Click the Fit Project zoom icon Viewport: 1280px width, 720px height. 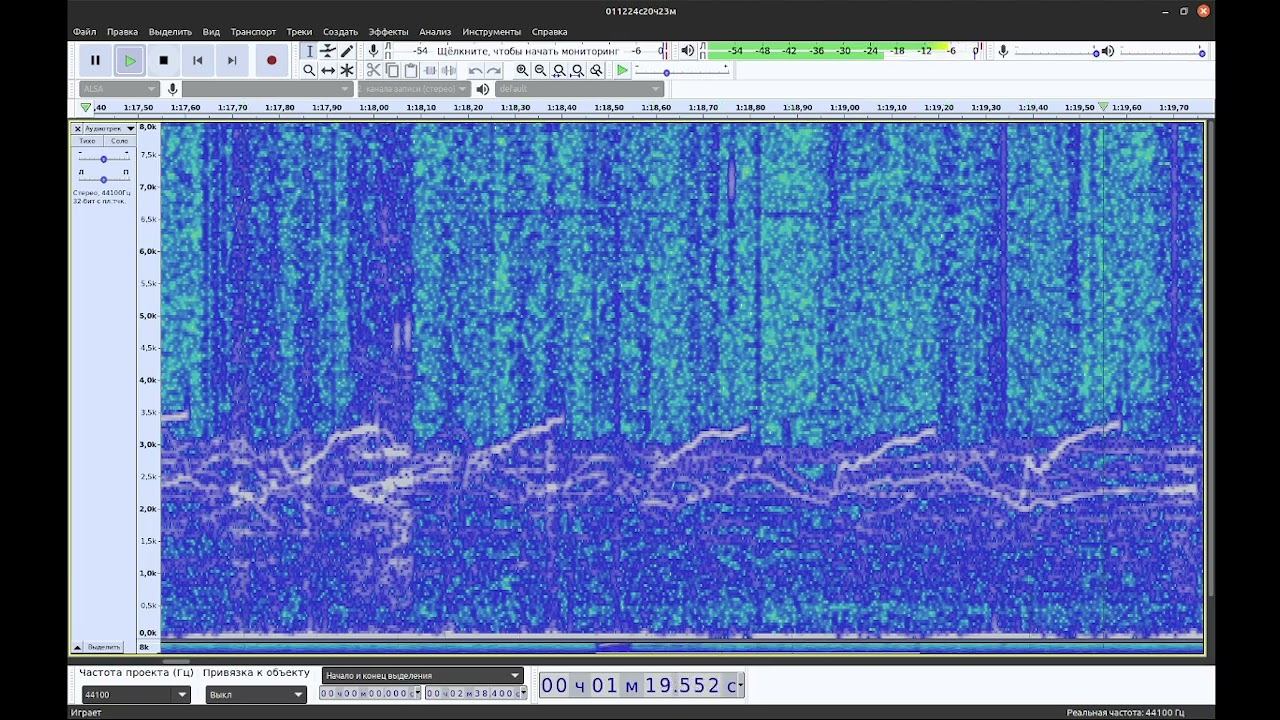578,70
